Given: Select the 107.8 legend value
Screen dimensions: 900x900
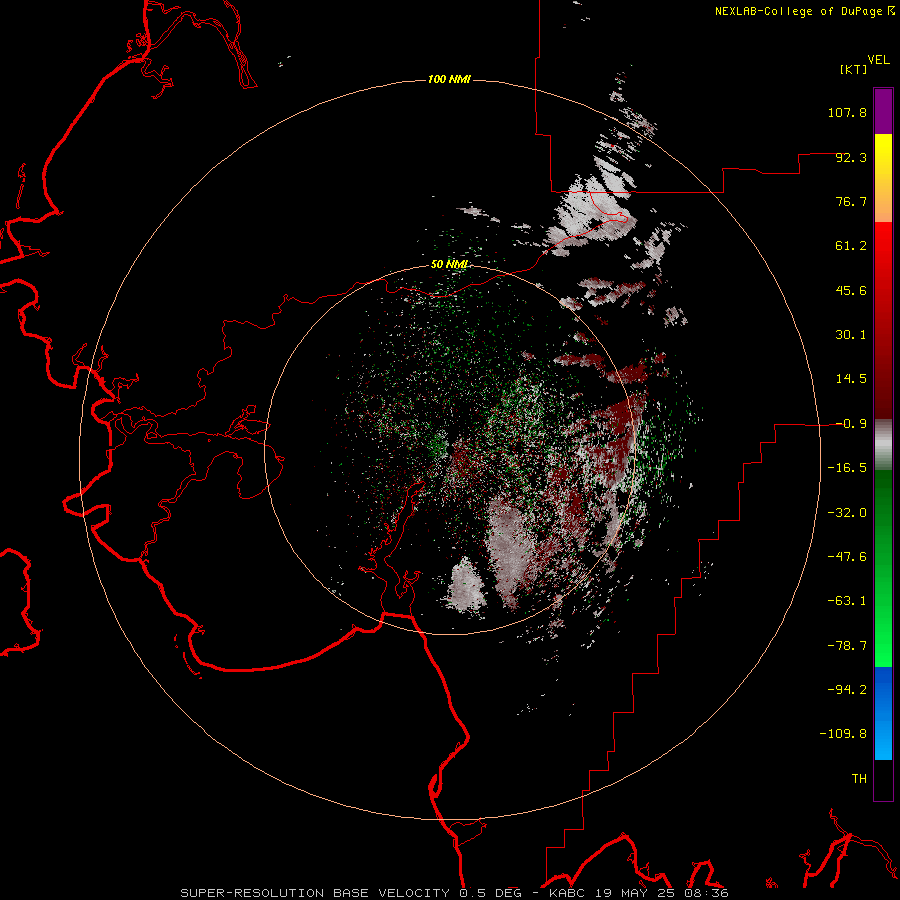Looking at the screenshot, I should pyautogui.click(x=847, y=112).
